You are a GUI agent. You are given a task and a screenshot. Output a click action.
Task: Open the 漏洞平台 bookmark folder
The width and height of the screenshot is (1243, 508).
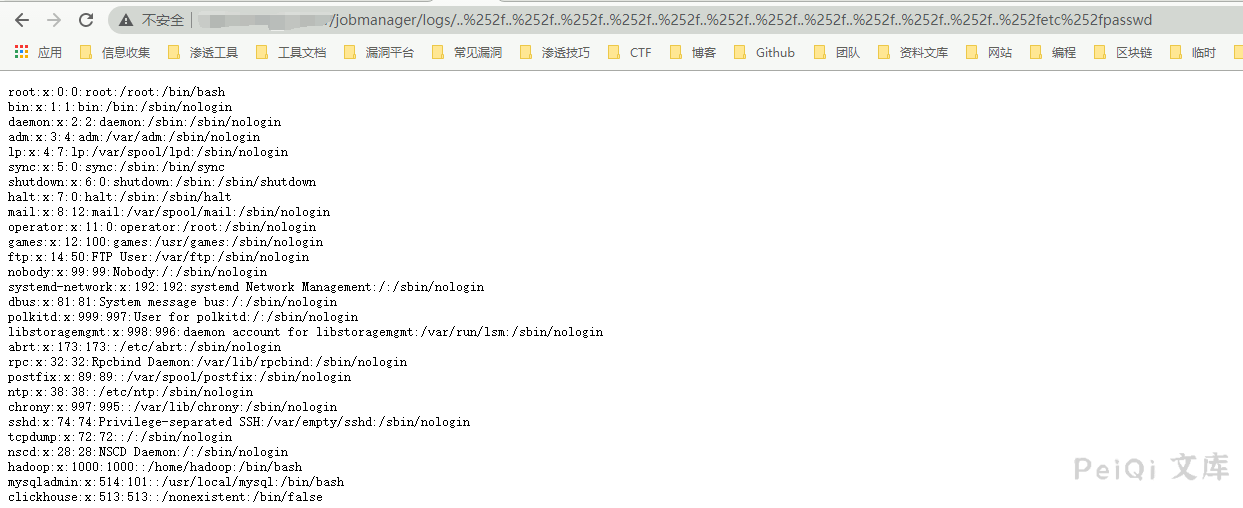click(x=379, y=53)
